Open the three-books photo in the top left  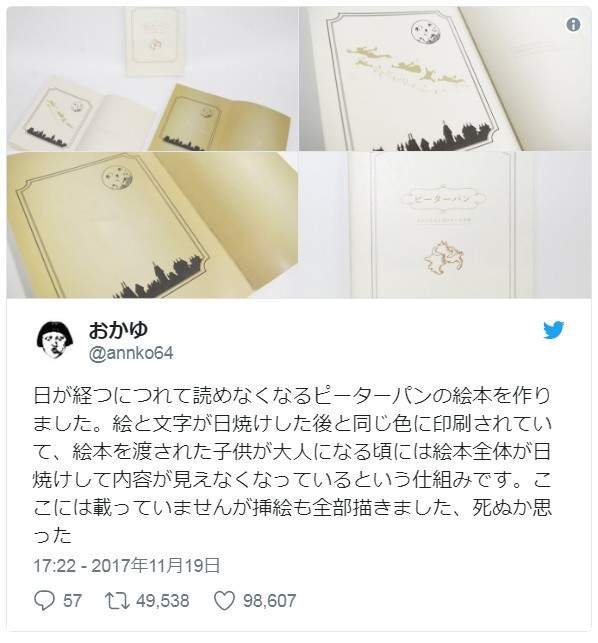pos(152,78)
